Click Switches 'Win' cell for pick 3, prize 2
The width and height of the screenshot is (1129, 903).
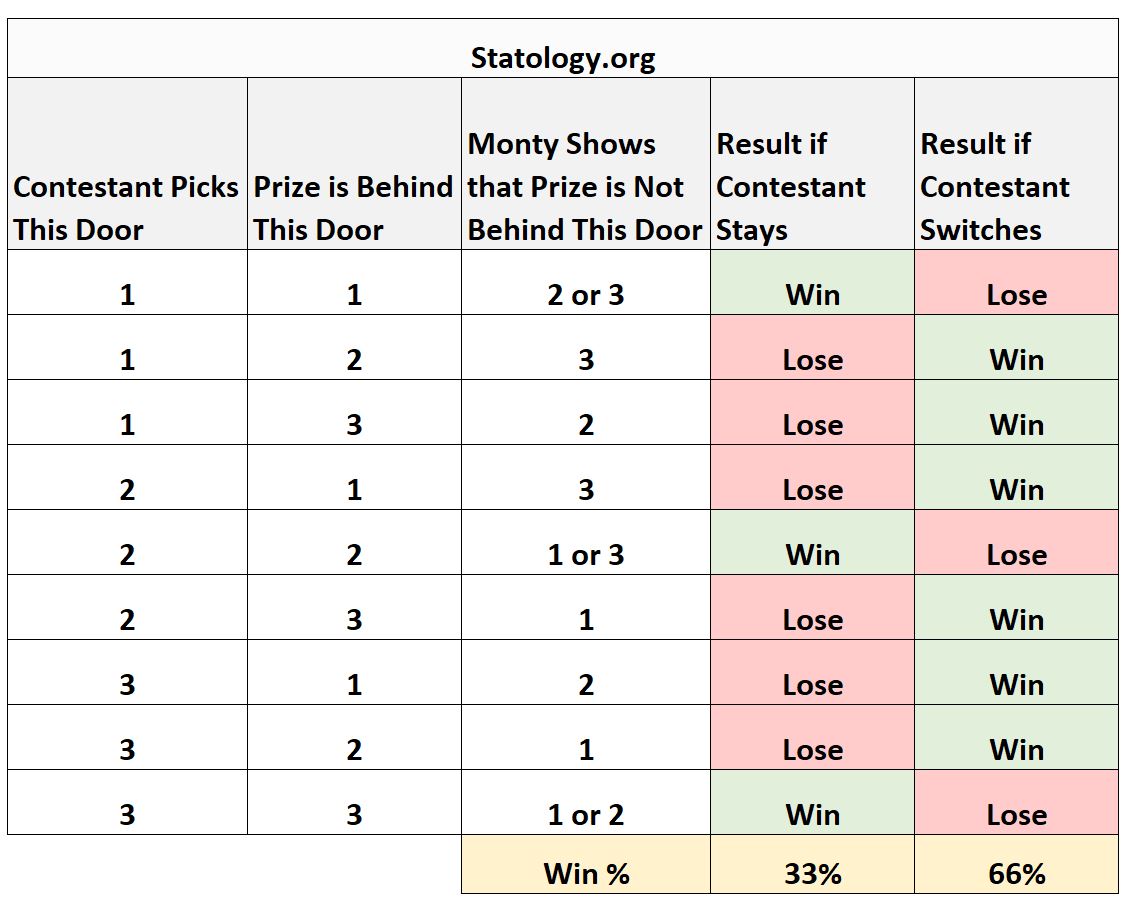[1016, 737]
